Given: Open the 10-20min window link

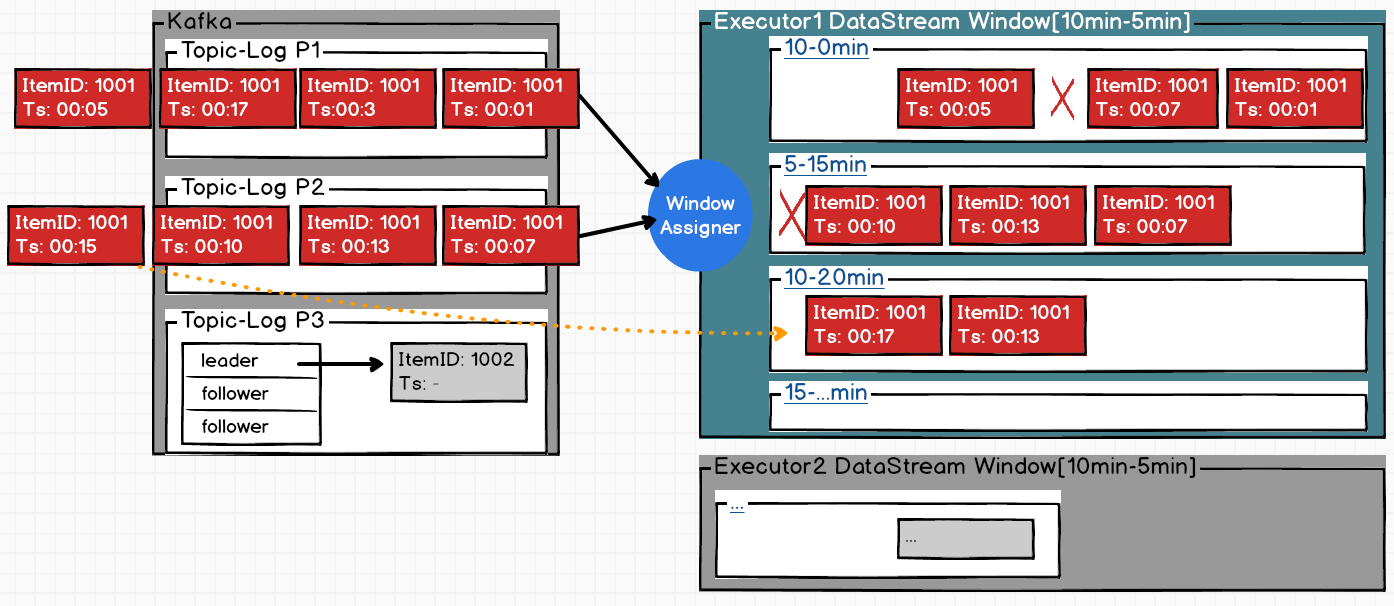Looking at the screenshot, I should pos(834,278).
